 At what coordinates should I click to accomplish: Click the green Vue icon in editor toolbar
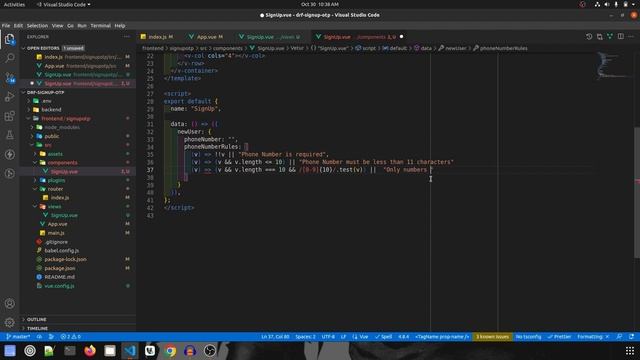pyautogui.click(x=610, y=37)
